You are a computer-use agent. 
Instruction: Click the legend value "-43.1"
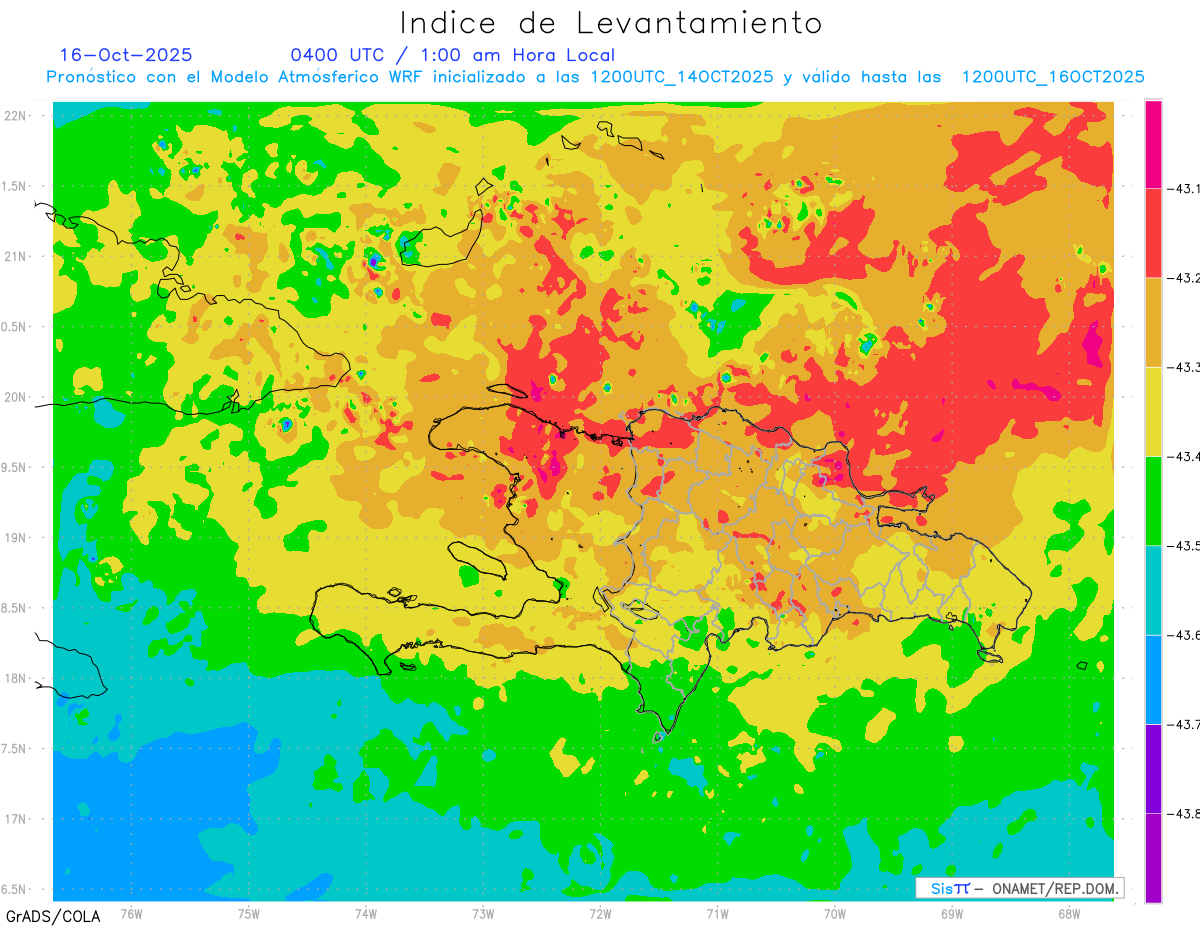[x=1184, y=188]
